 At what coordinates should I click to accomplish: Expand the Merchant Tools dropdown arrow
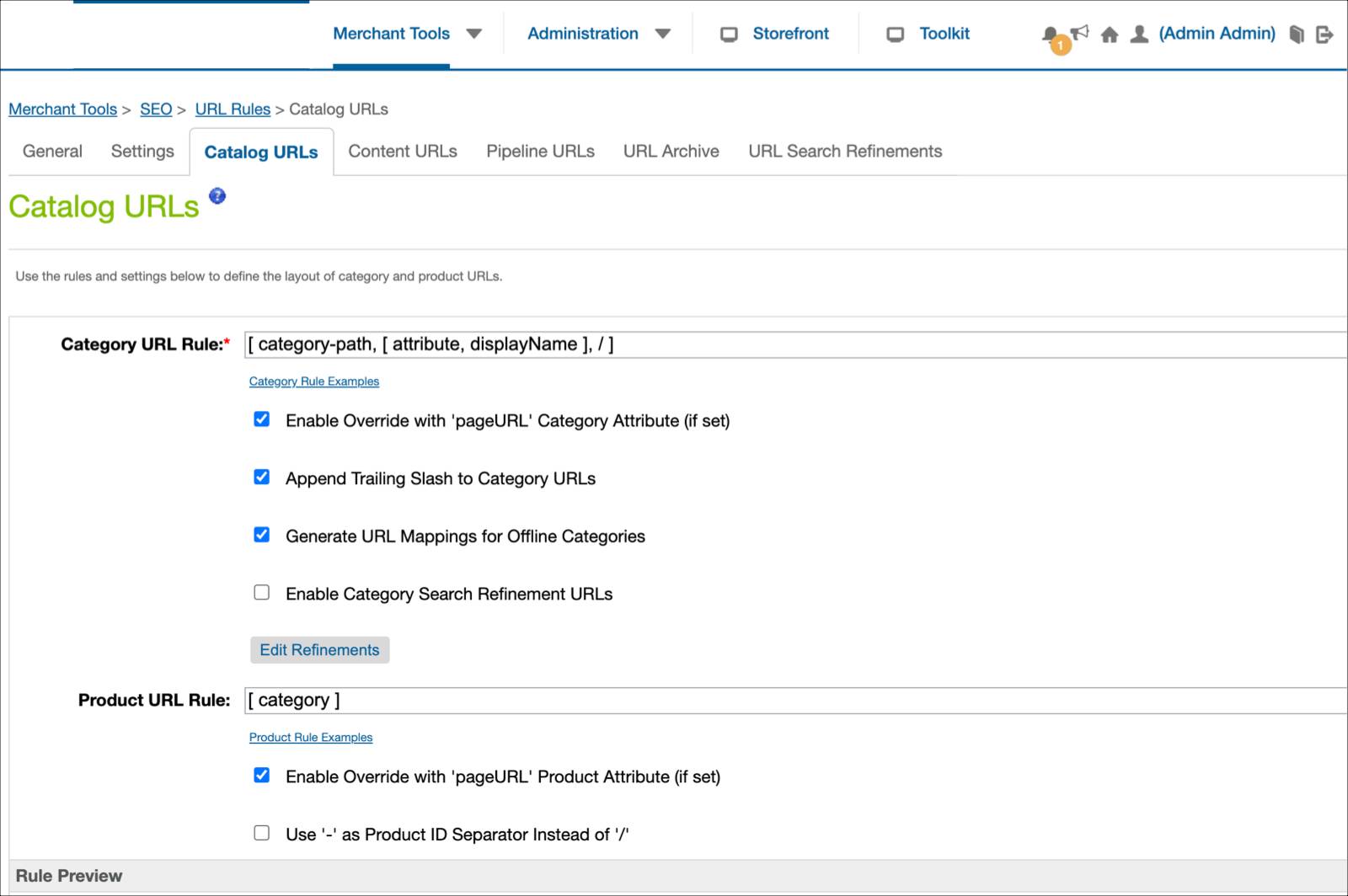pyautogui.click(x=474, y=35)
